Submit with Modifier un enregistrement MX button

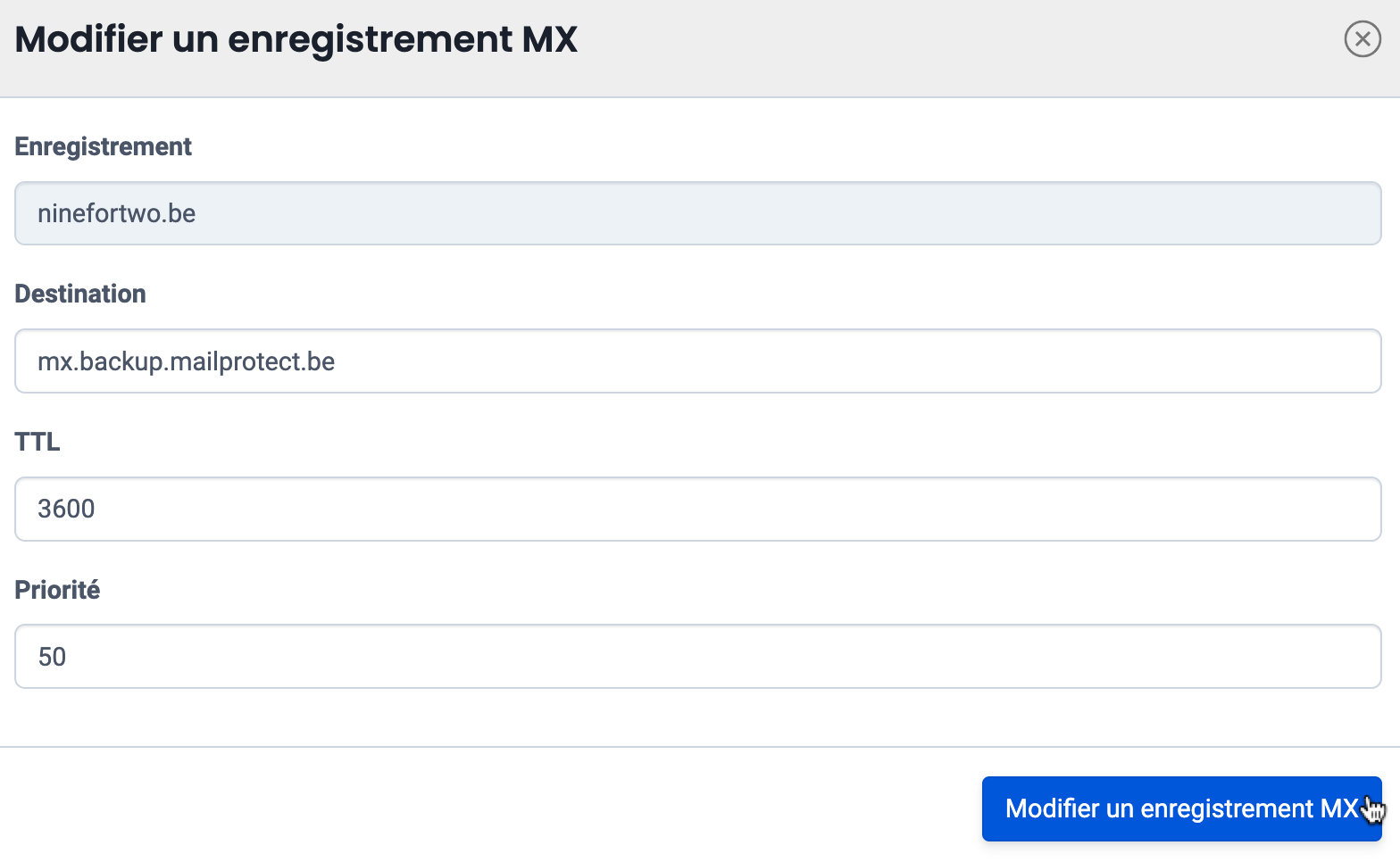tap(1180, 808)
